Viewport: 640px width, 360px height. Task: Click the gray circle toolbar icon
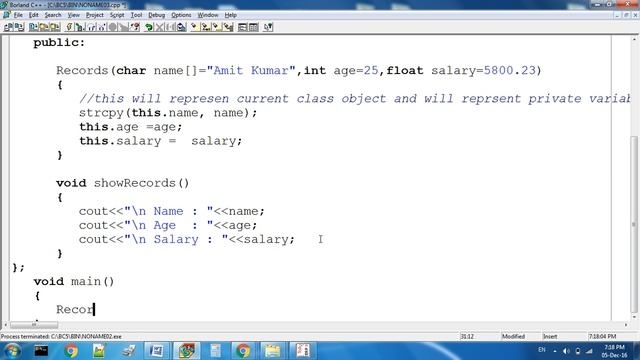(113, 27)
